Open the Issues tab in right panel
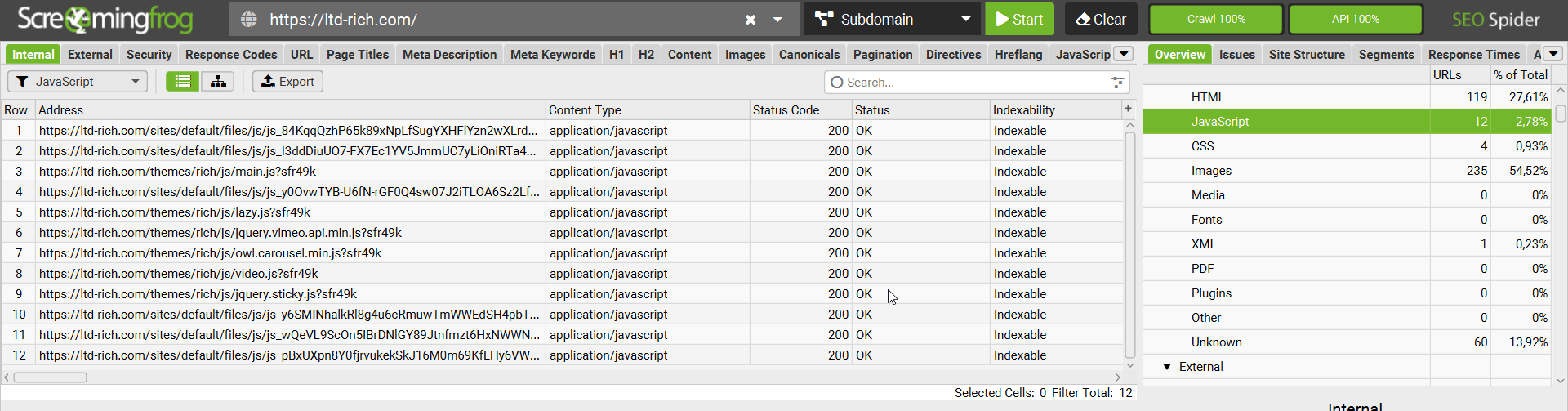The image size is (1568, 411). point(1236,54)
